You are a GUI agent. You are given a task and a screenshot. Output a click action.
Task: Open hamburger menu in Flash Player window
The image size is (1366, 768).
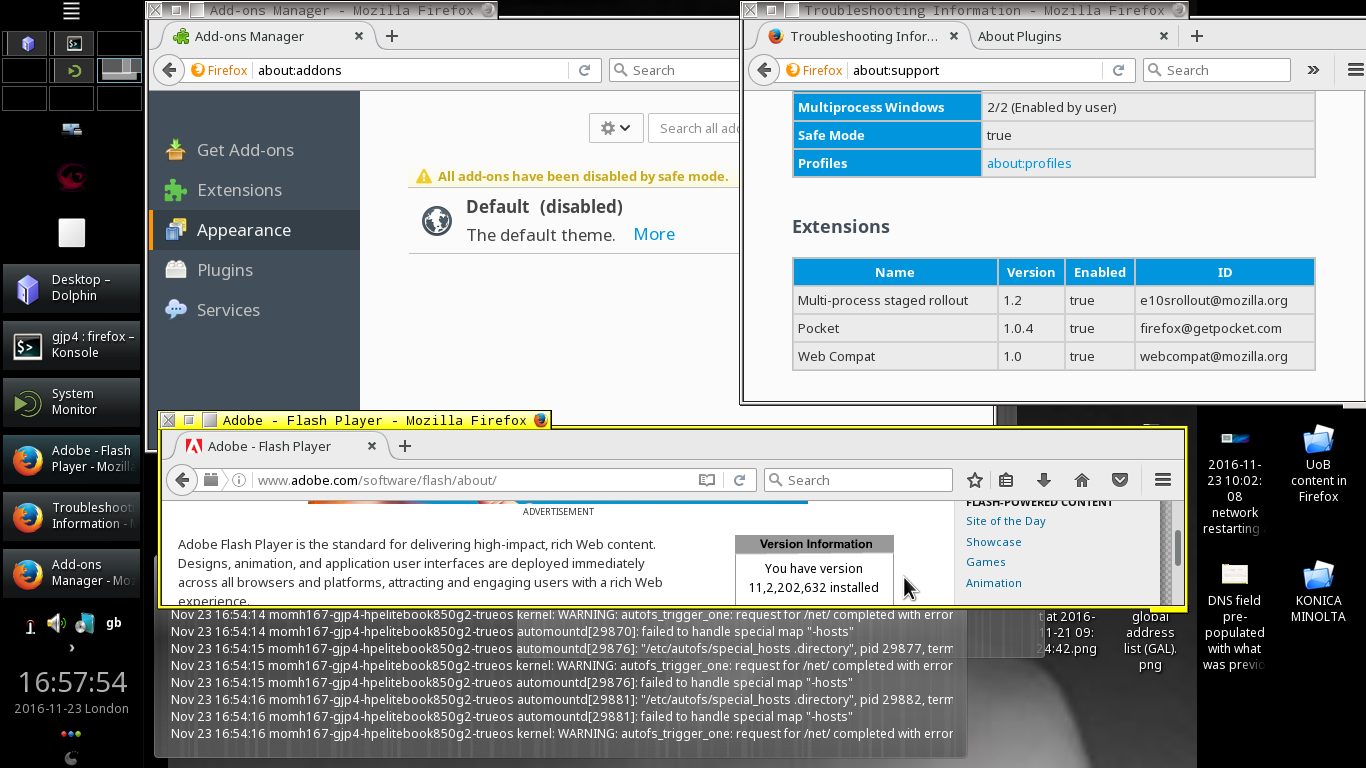[x=1163, y=480]
